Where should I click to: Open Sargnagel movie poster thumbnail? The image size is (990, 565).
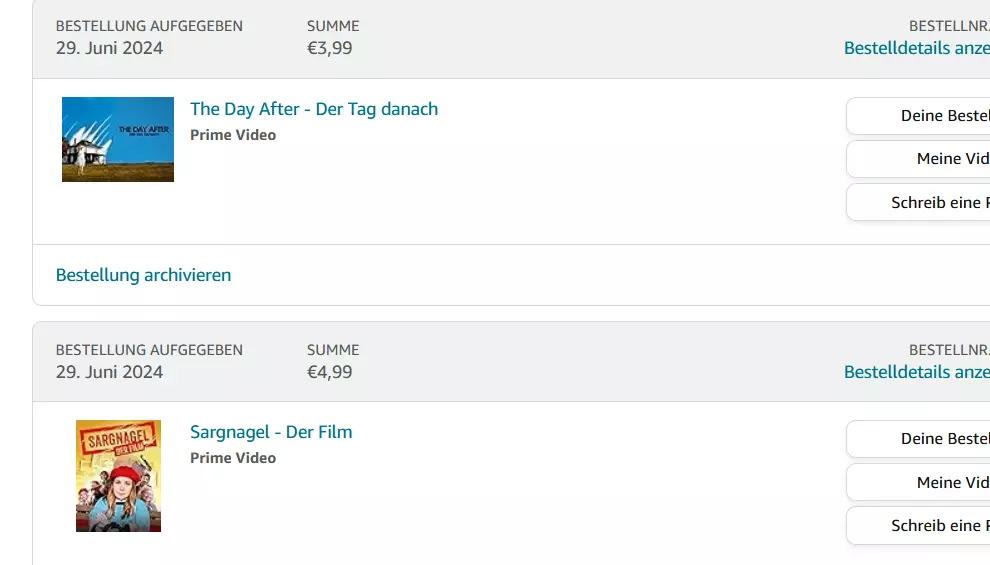coord(118,476)
